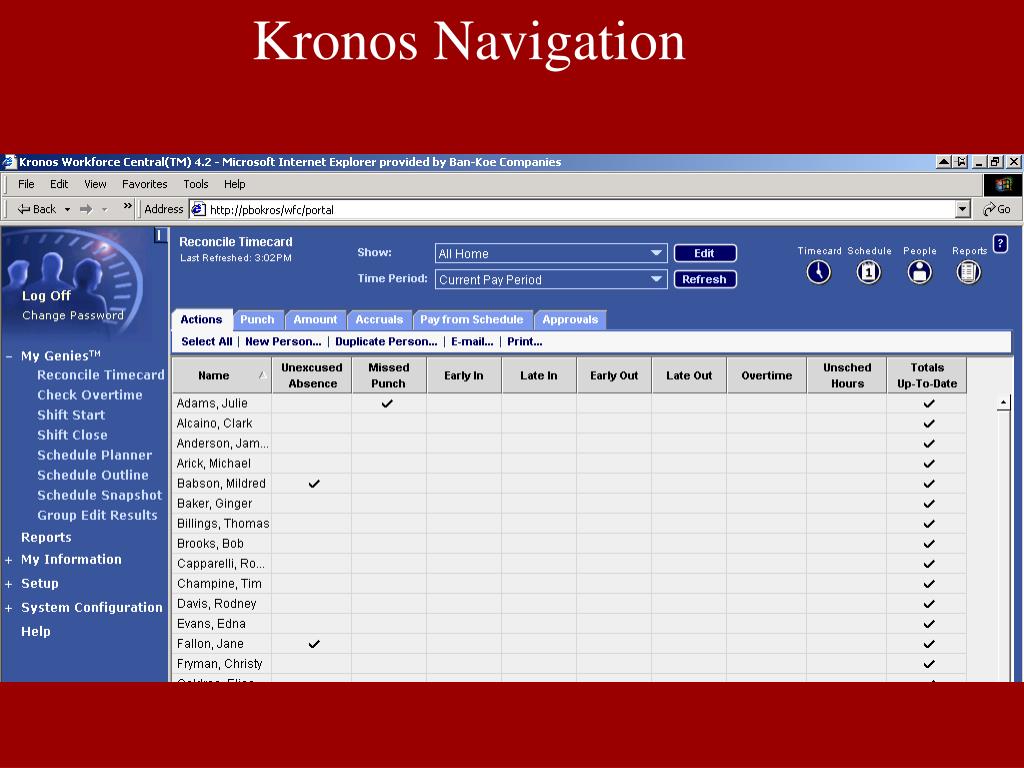The height and width of the screenshot is (768, 1024).
Task: Open the Timecard clock icon
Action: pos(818,272)
